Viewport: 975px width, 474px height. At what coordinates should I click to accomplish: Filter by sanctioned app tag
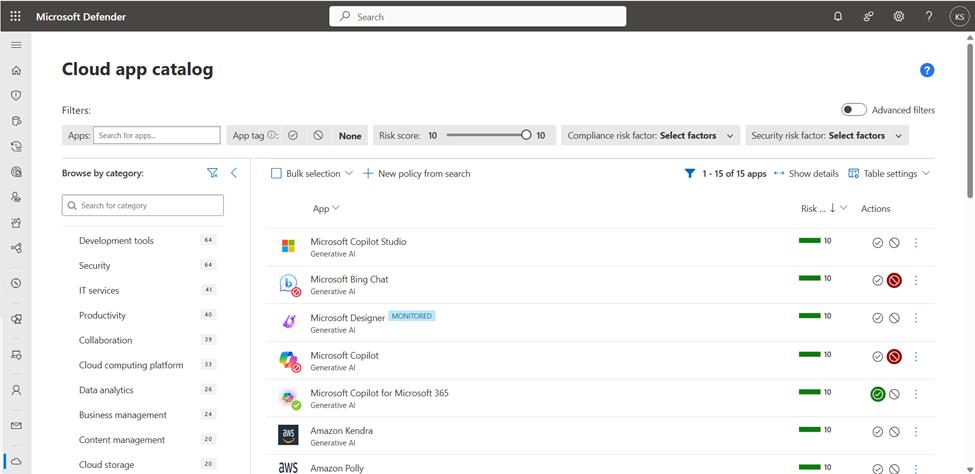tap(293, 135)
